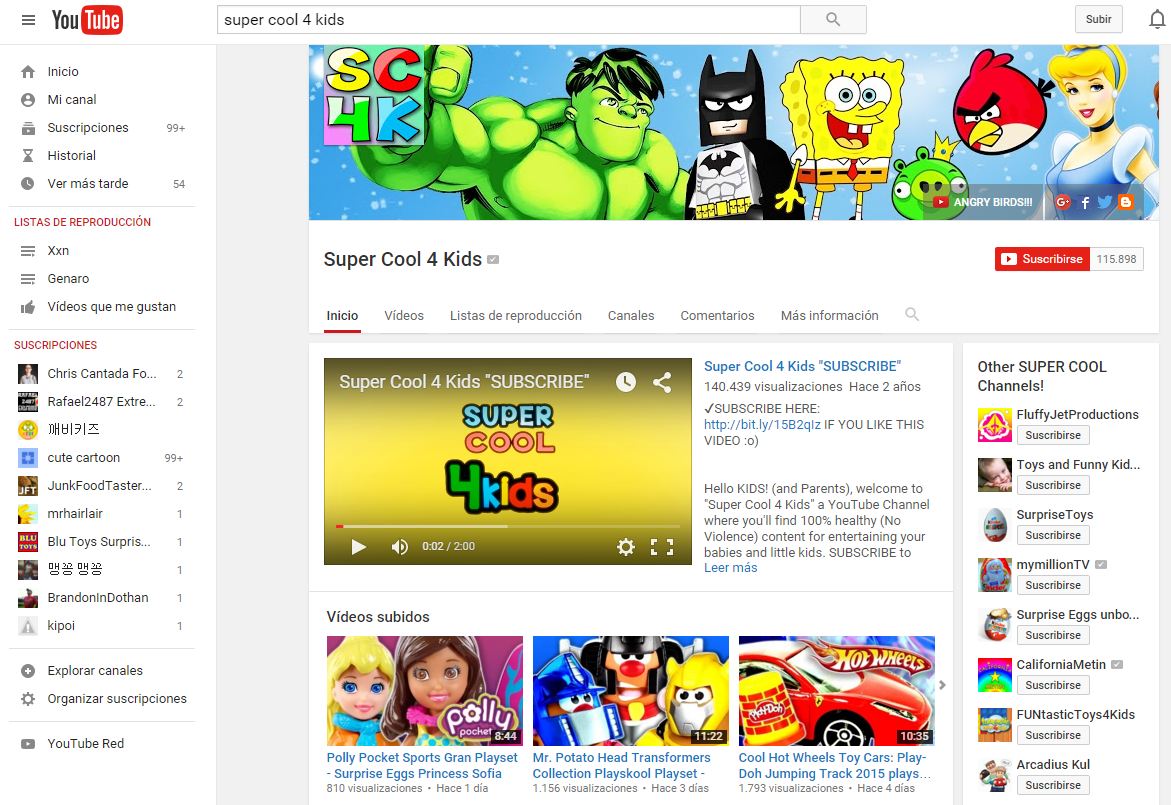Image resolution: width=1171 pixels, height=805 pixels.
Task: Open the channel's Facebook link icon
Action: (1085, 202)
